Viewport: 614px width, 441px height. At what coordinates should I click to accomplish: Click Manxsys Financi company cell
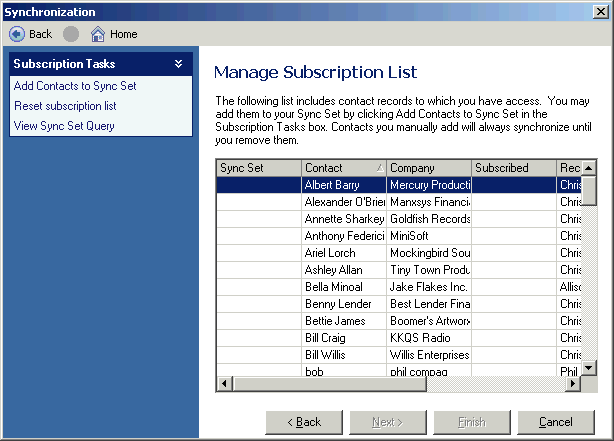click(429, 202)
